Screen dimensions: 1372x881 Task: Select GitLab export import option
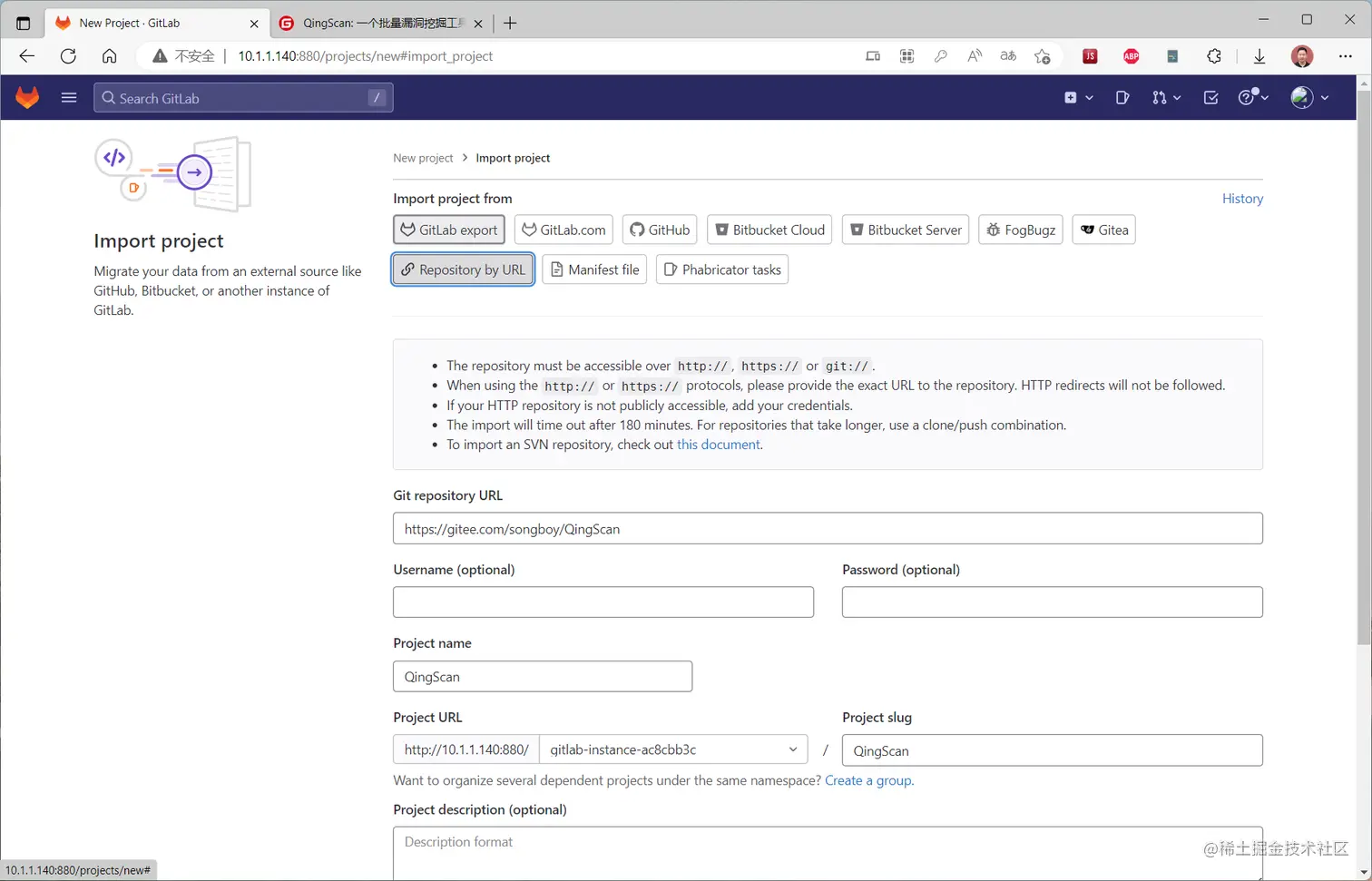click(x=449, y=230)
